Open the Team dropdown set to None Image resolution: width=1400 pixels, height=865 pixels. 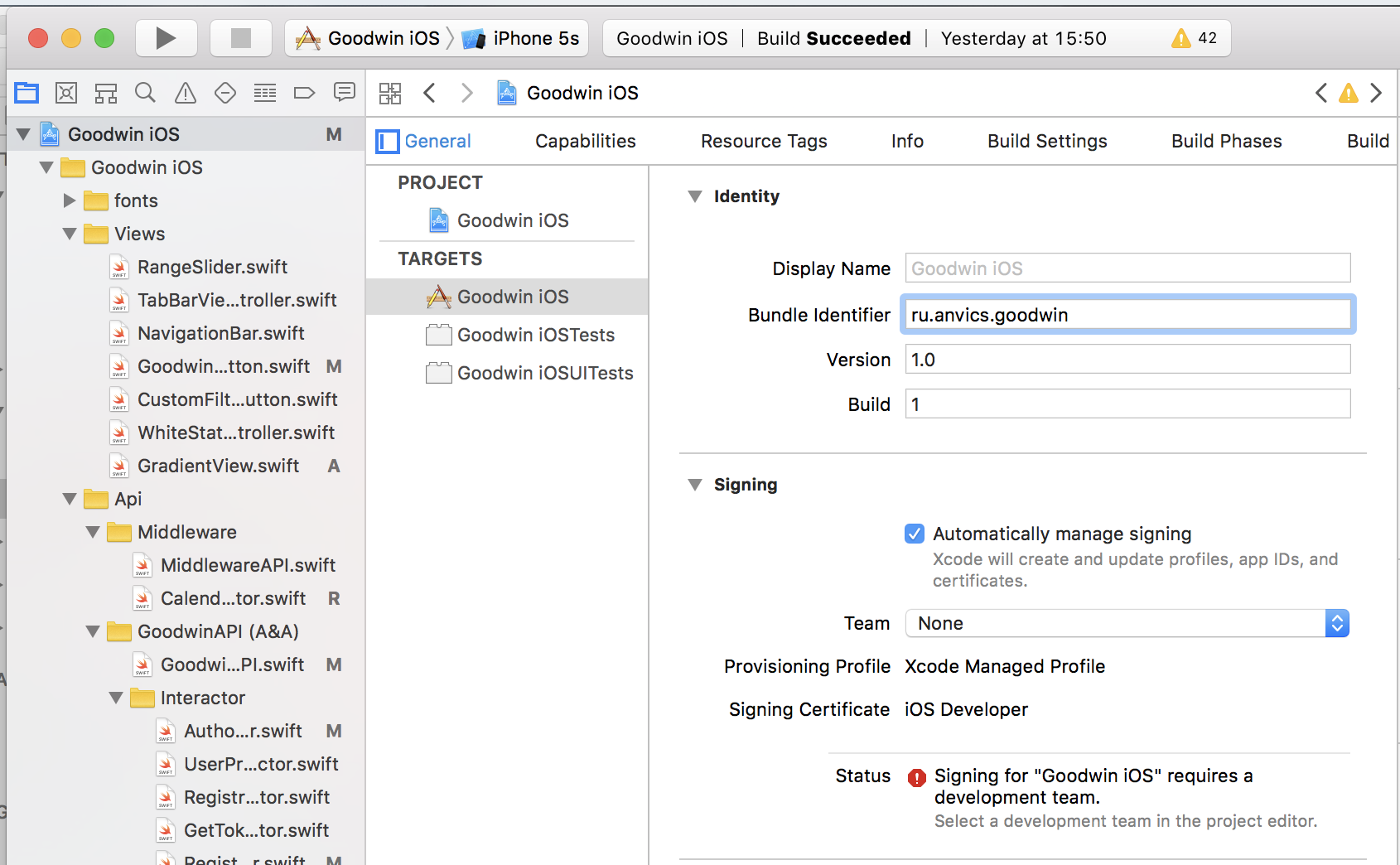1127,623
